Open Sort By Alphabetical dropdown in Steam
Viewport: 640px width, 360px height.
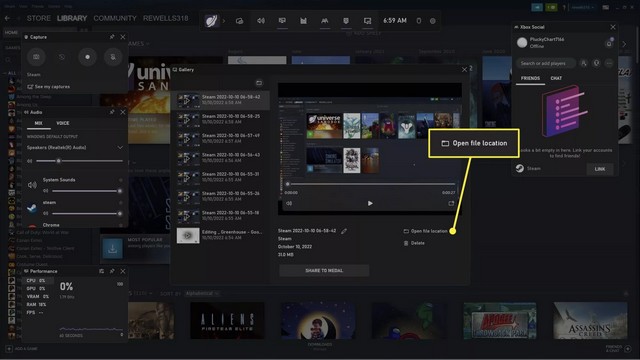click(202, 293)
